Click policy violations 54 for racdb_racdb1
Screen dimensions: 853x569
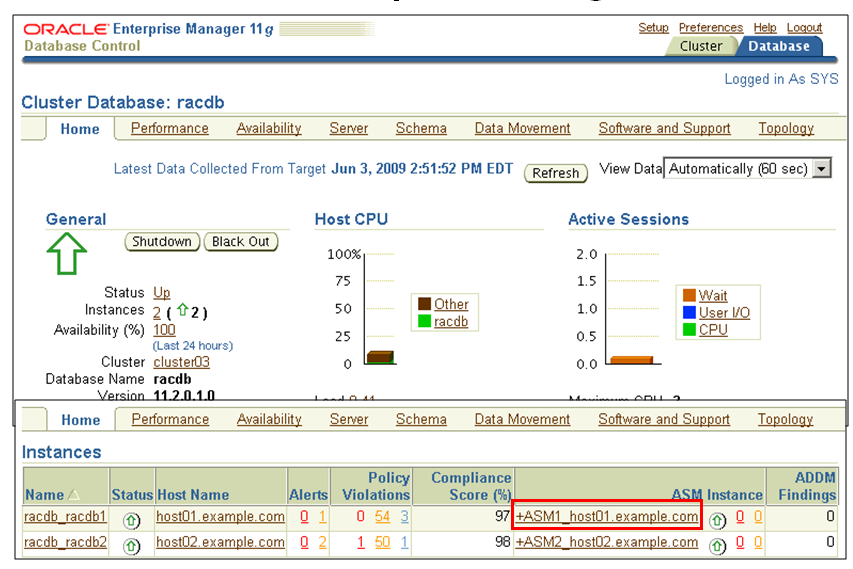382,516
